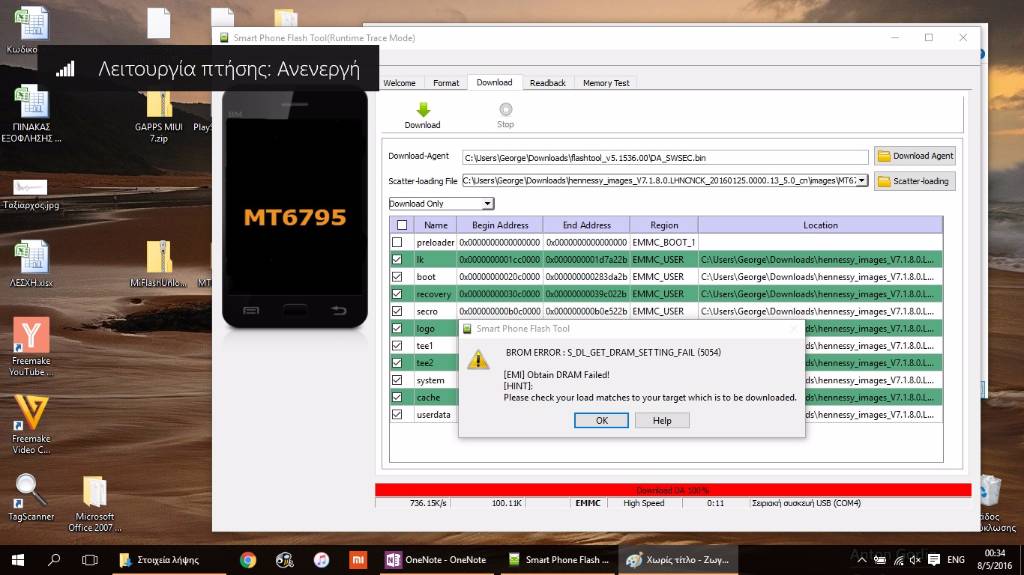Open the Windows Start button
This screenshot has width=1024, height=575.
[18, 560]
